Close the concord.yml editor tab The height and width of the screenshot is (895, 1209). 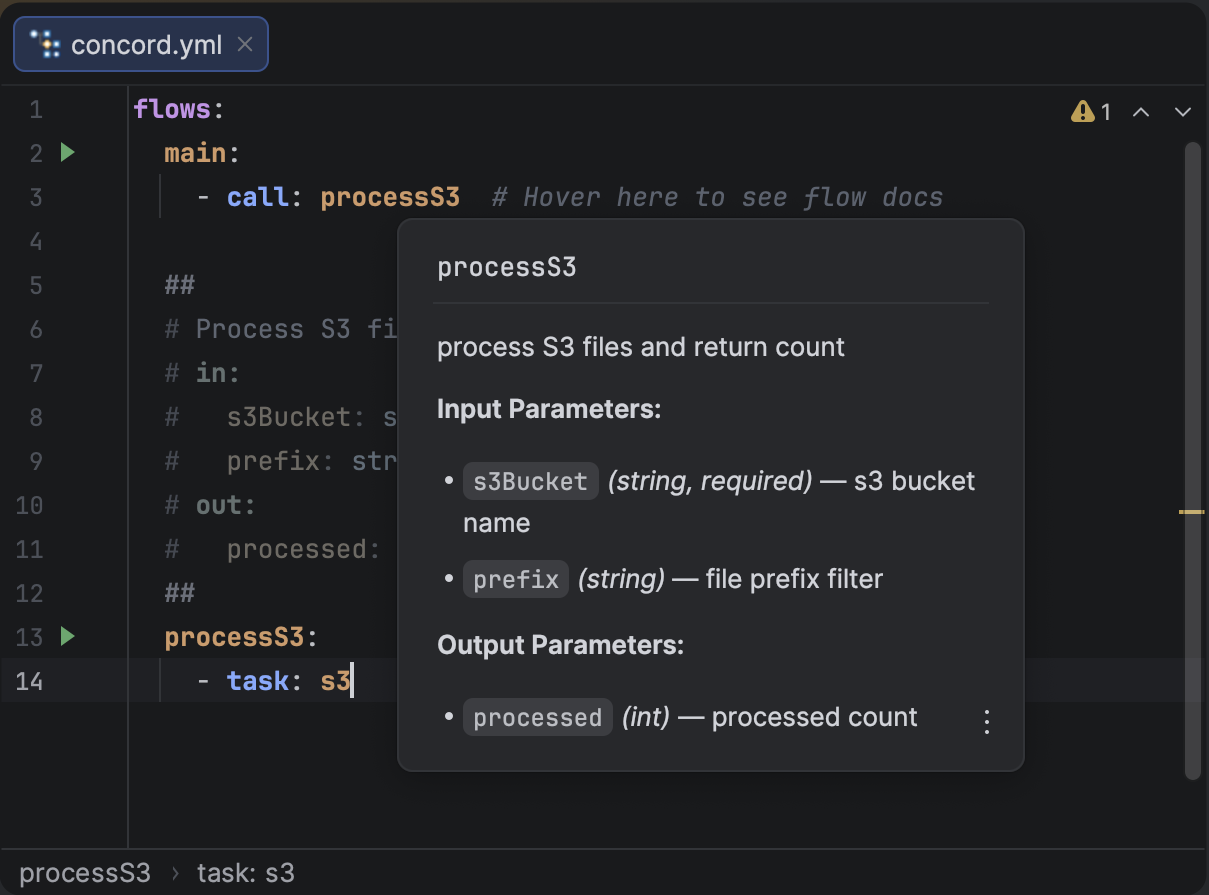[x=245, y=45]
